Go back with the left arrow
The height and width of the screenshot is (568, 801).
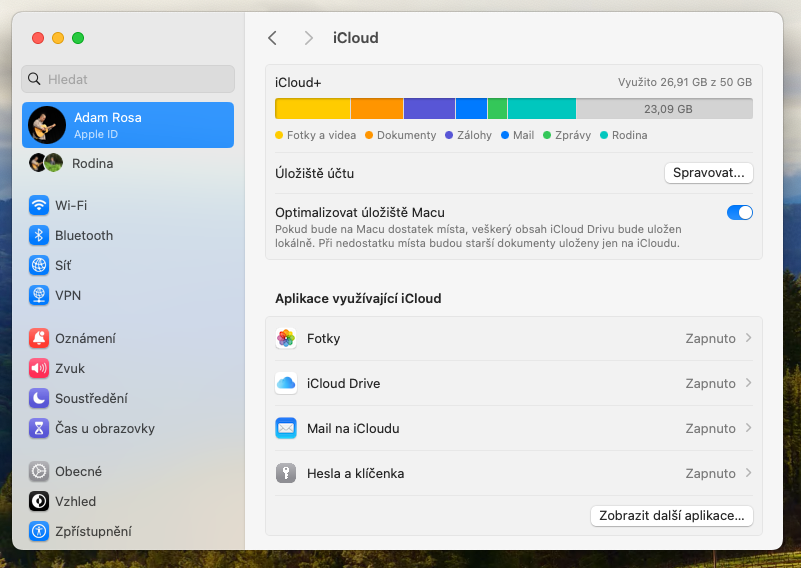(272, 38)
